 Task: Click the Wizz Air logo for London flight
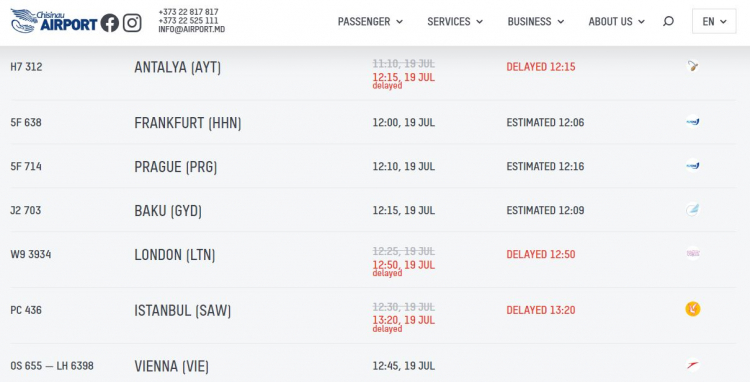(693, 253)
